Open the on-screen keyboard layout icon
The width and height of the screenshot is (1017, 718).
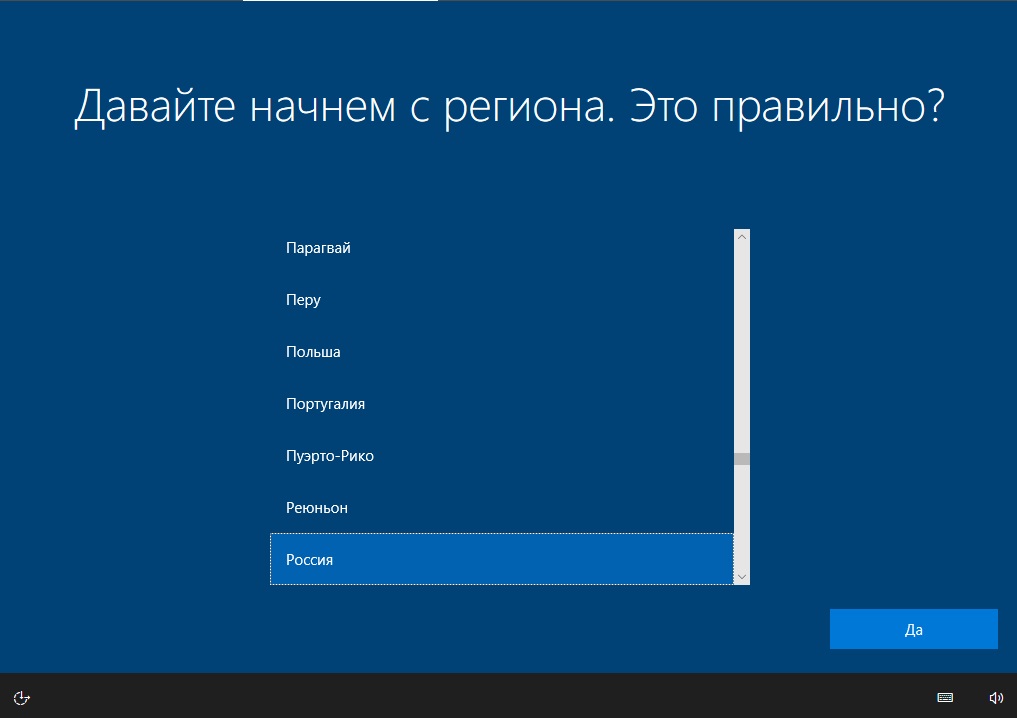pos(944,697)
